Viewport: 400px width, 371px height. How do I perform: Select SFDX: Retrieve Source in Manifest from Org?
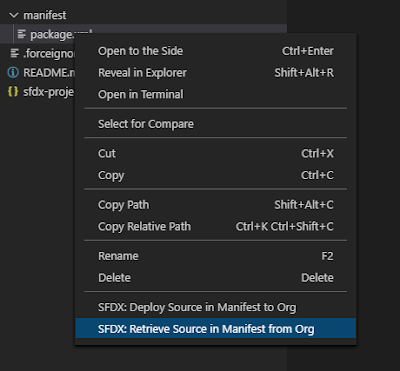(216, 329)
